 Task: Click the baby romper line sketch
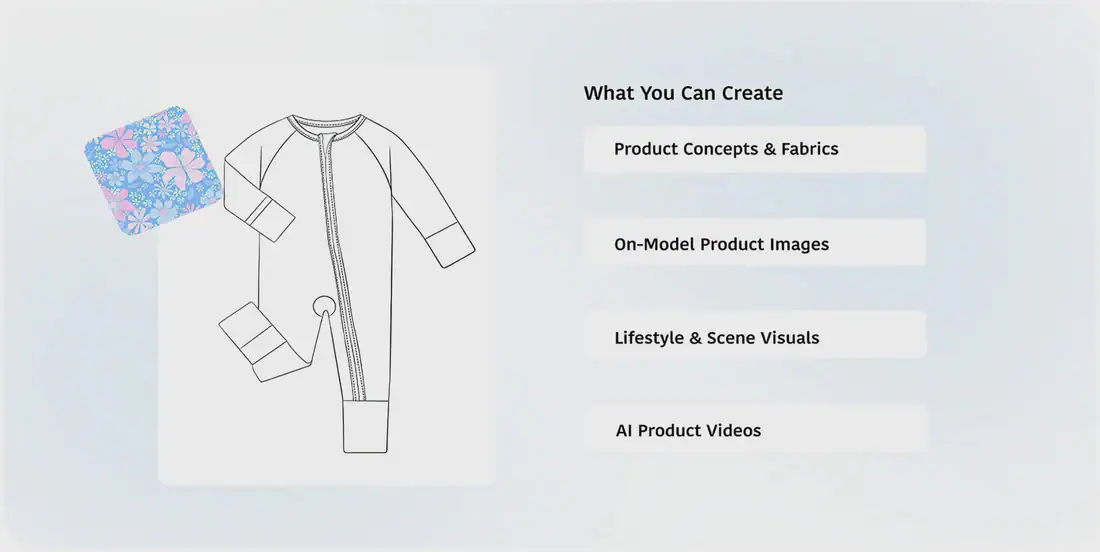tap(347, 283)
